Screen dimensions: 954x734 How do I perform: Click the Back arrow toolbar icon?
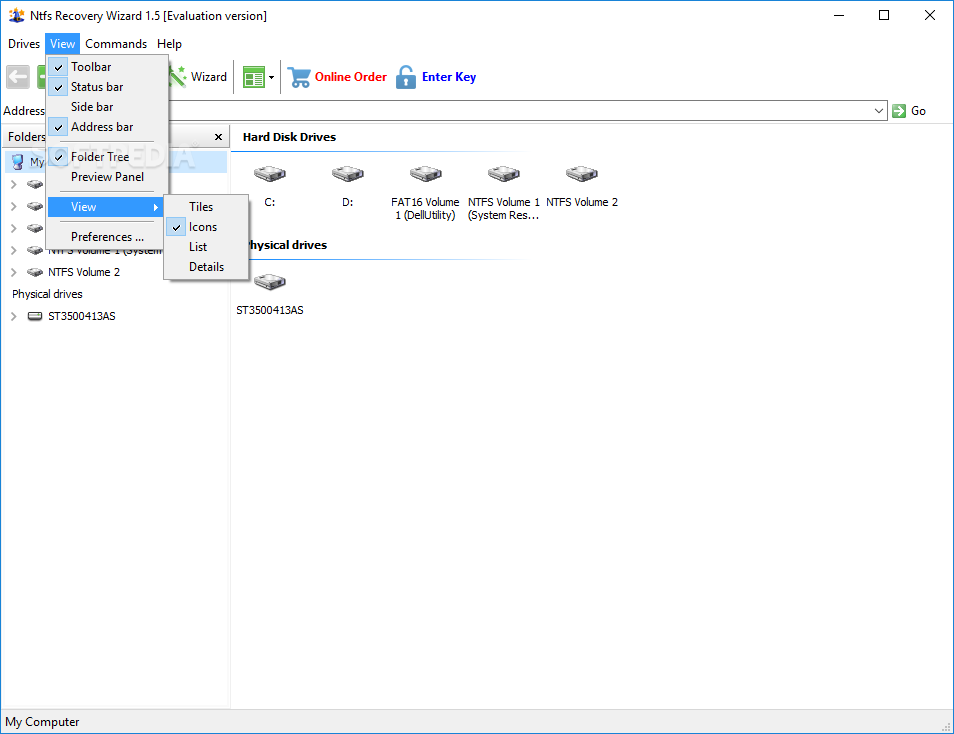click(18, 77)
